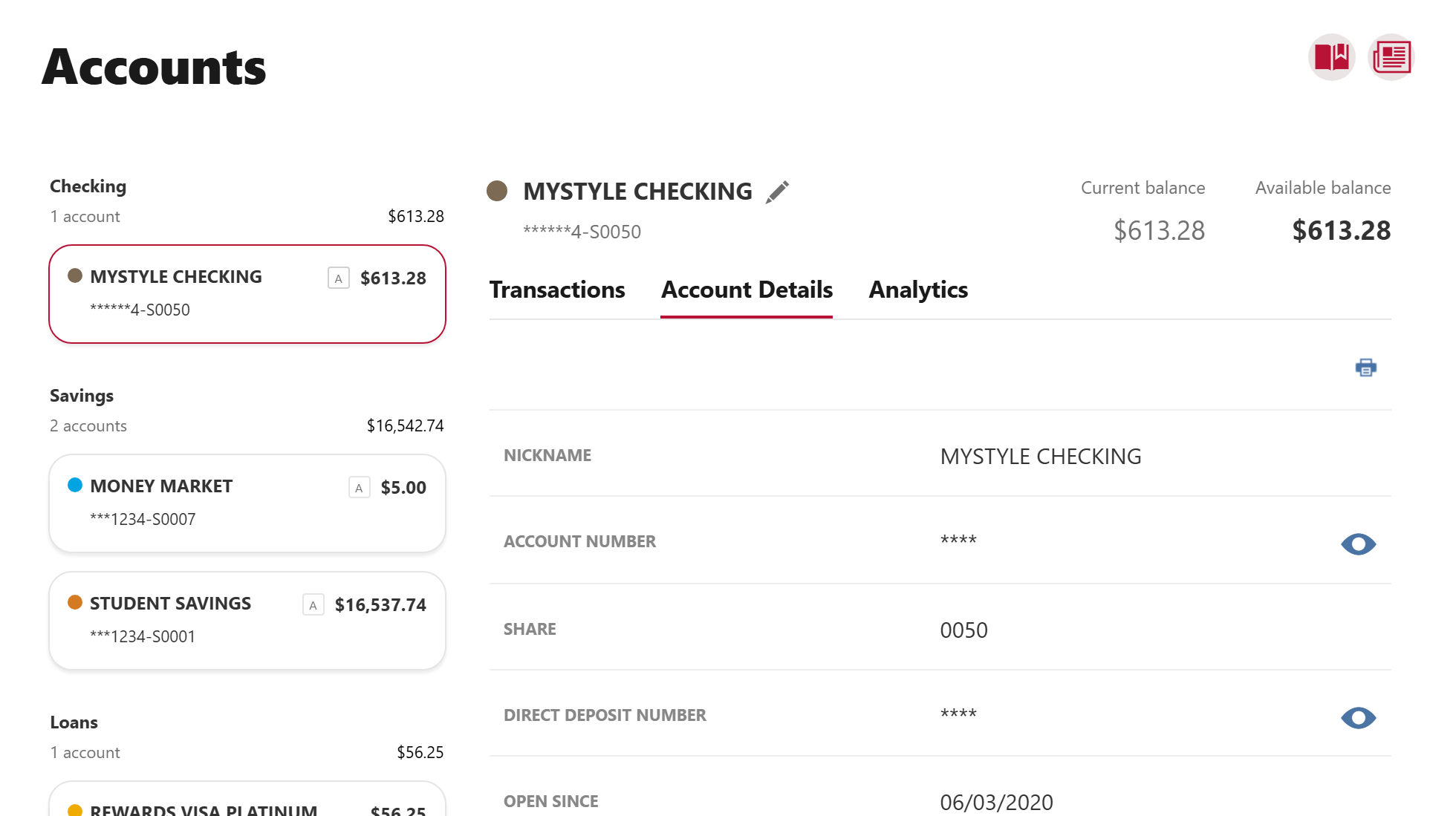The width and height of the screenshot is (1456, 816).
Task: Click the brown dot in the MYSTYLE CHECKING sidebar card
Action: point(75,275)
